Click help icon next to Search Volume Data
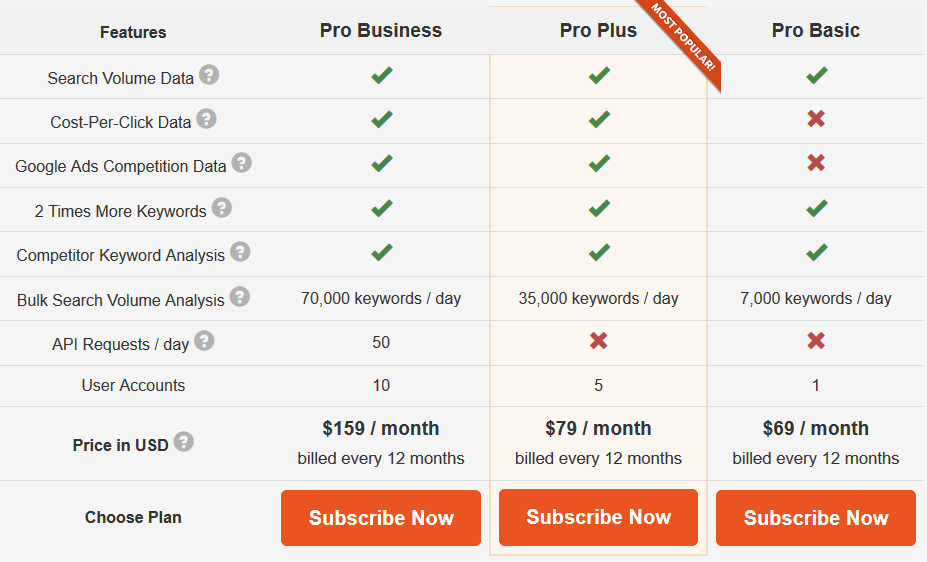The width and height of the screenshot is (927, 562). (x=208, y=75)
